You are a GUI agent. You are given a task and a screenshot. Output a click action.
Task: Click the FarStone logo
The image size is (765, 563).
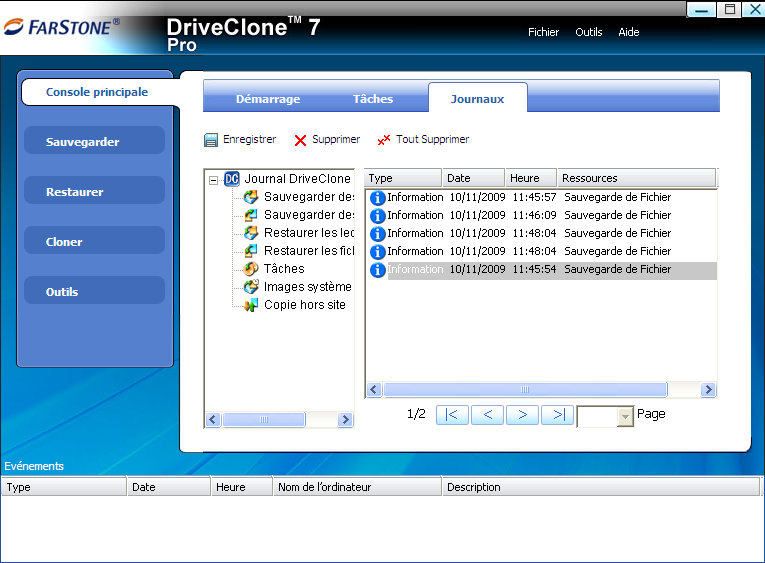point(62,27)
